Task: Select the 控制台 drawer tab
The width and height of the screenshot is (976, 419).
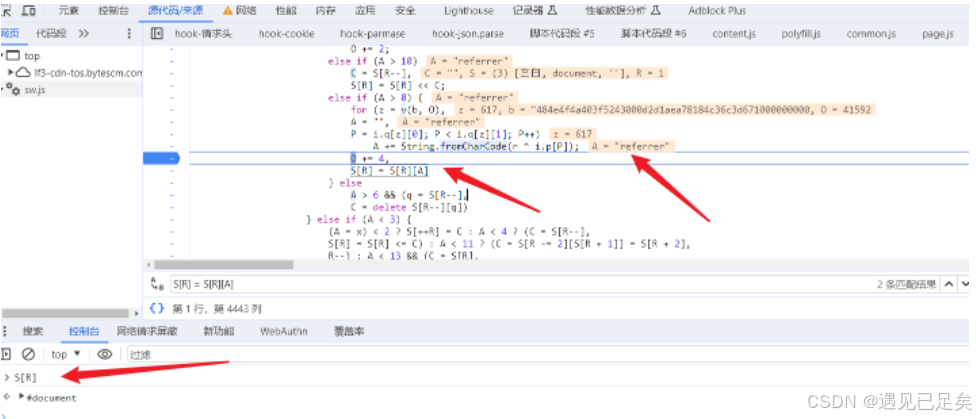Action: pyautogui.click(x=84, y=331)
